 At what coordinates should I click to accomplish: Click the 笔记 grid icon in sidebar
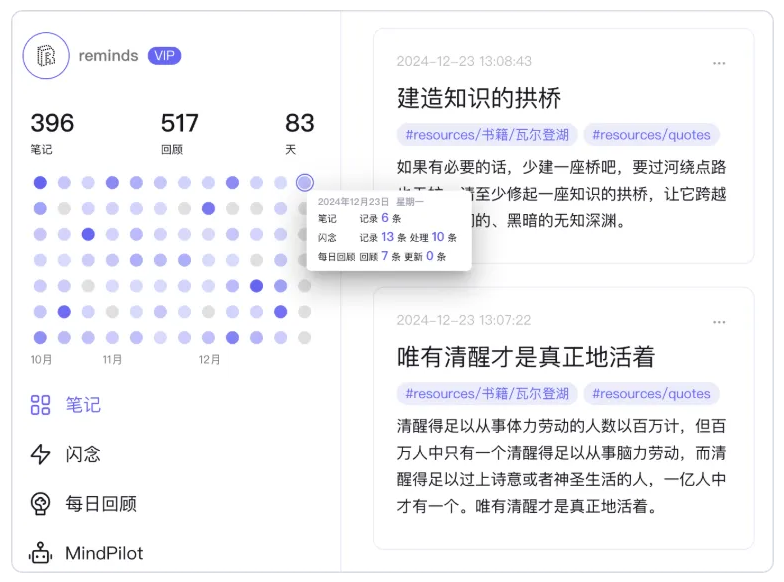click(40, 405)
